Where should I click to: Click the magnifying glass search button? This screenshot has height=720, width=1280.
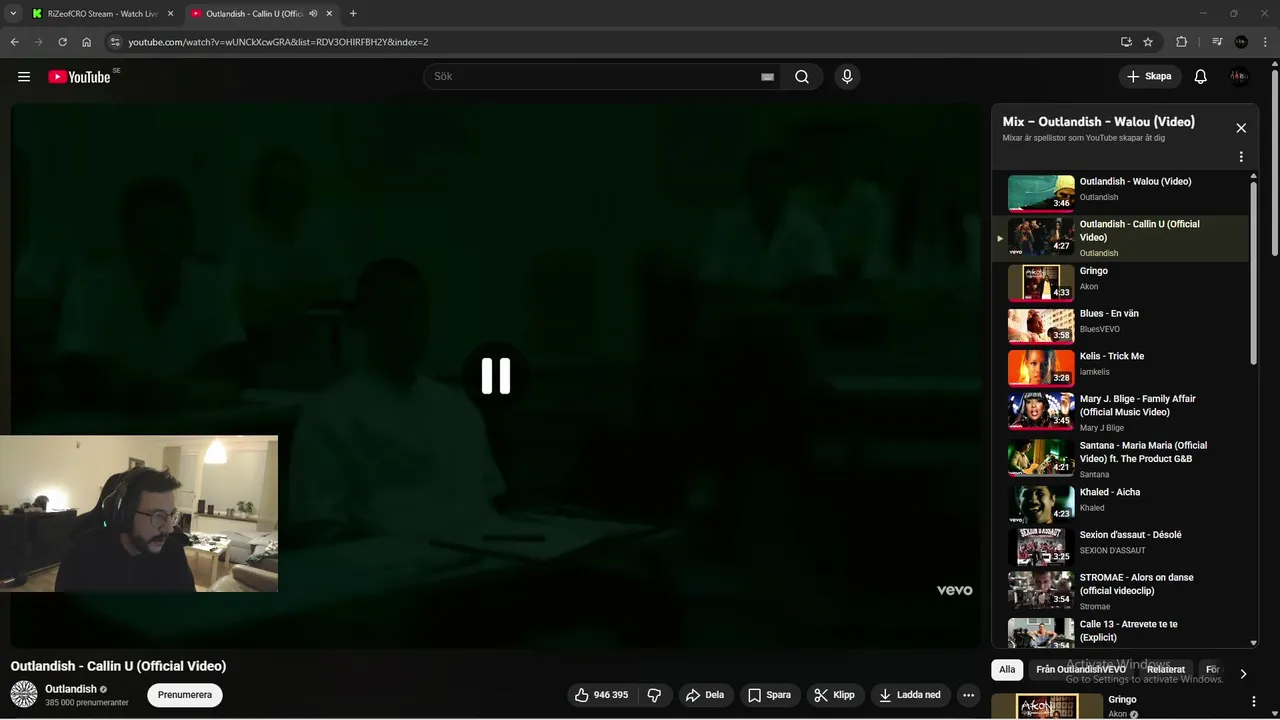[x=802, y=77]
